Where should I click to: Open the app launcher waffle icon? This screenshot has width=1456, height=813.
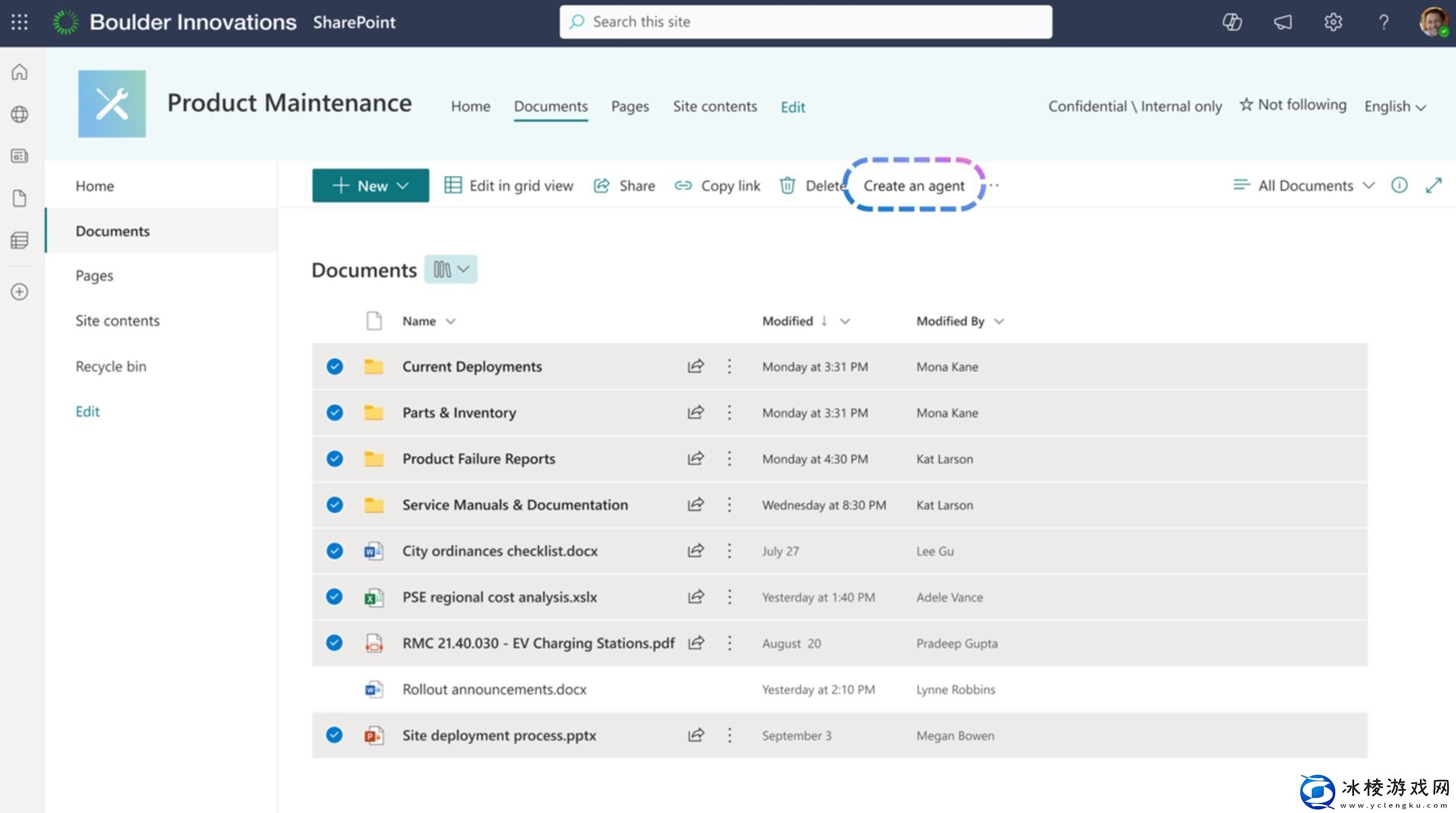click(20, 22)
